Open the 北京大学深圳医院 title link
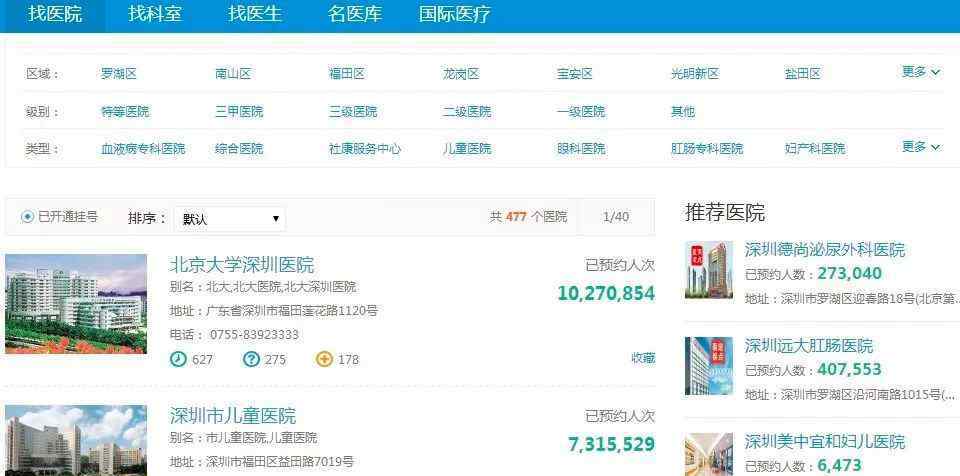This screenshot has height=476, width=960. click(242, 265)
